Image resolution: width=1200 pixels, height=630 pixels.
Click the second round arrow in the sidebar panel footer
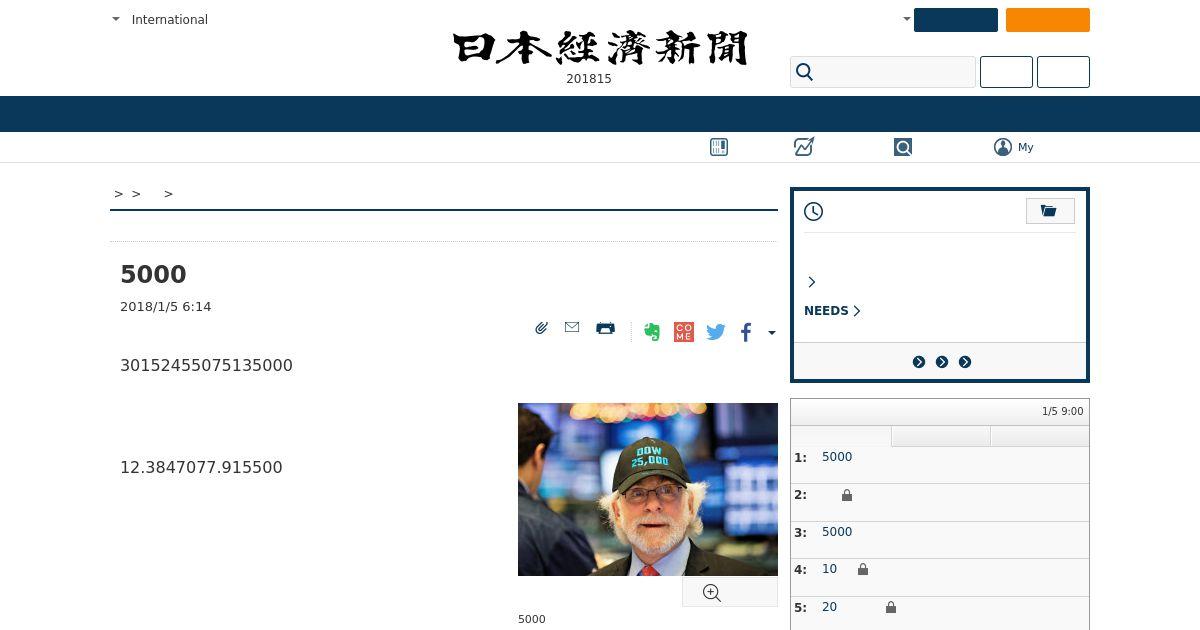click(x=942, y=362)
